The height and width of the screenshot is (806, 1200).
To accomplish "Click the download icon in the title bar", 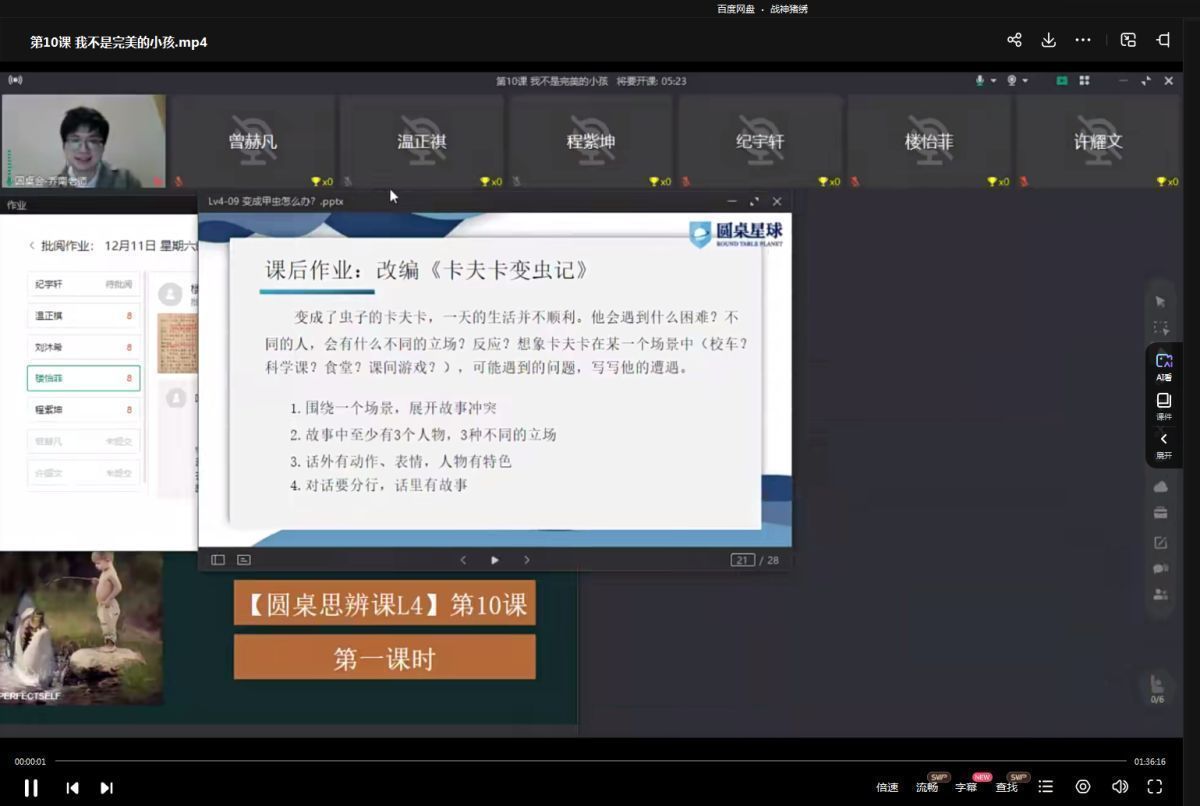I will (1048, 40).
